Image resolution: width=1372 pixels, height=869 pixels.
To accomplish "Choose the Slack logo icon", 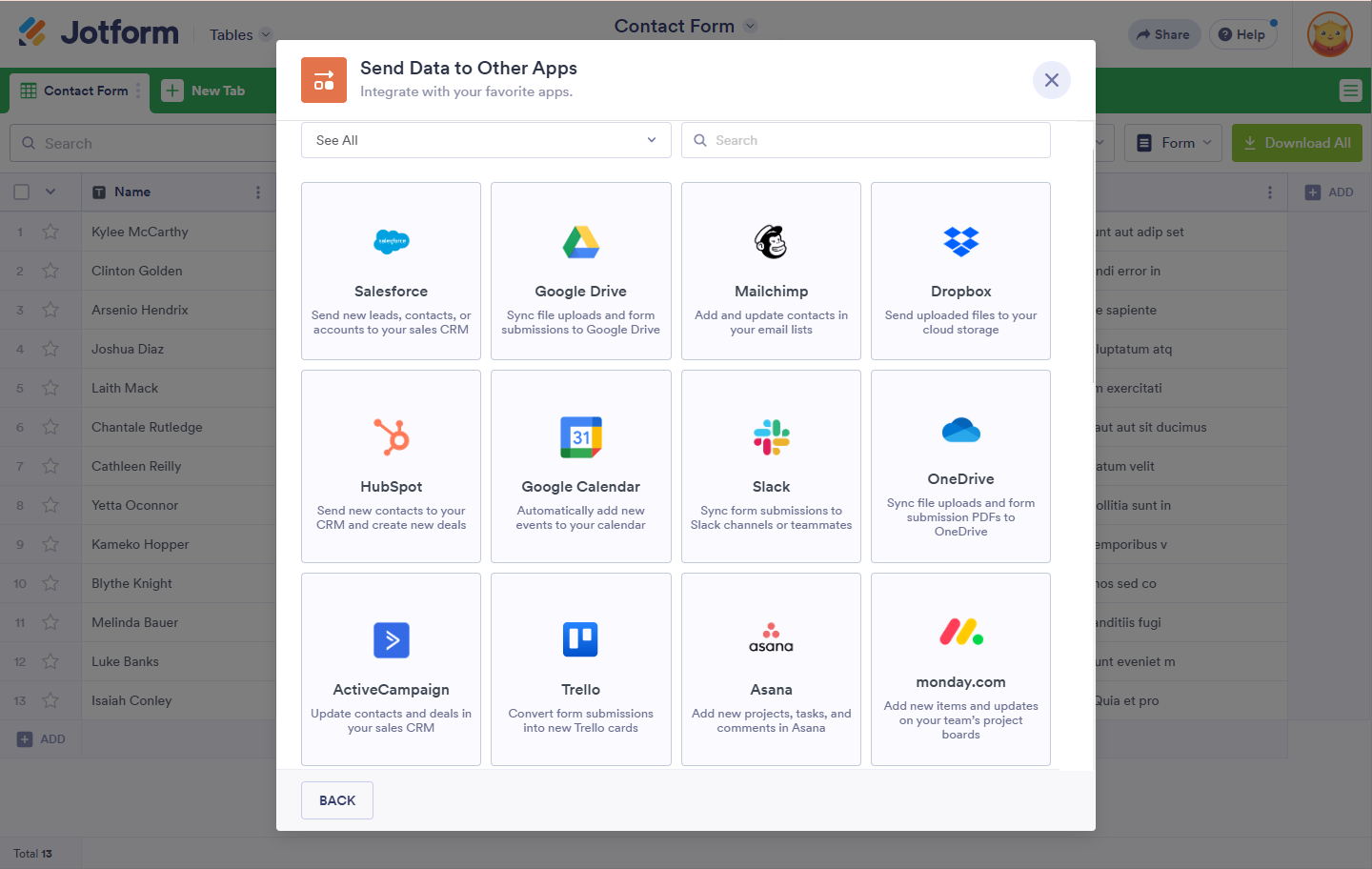I will [x=771, y=437].
